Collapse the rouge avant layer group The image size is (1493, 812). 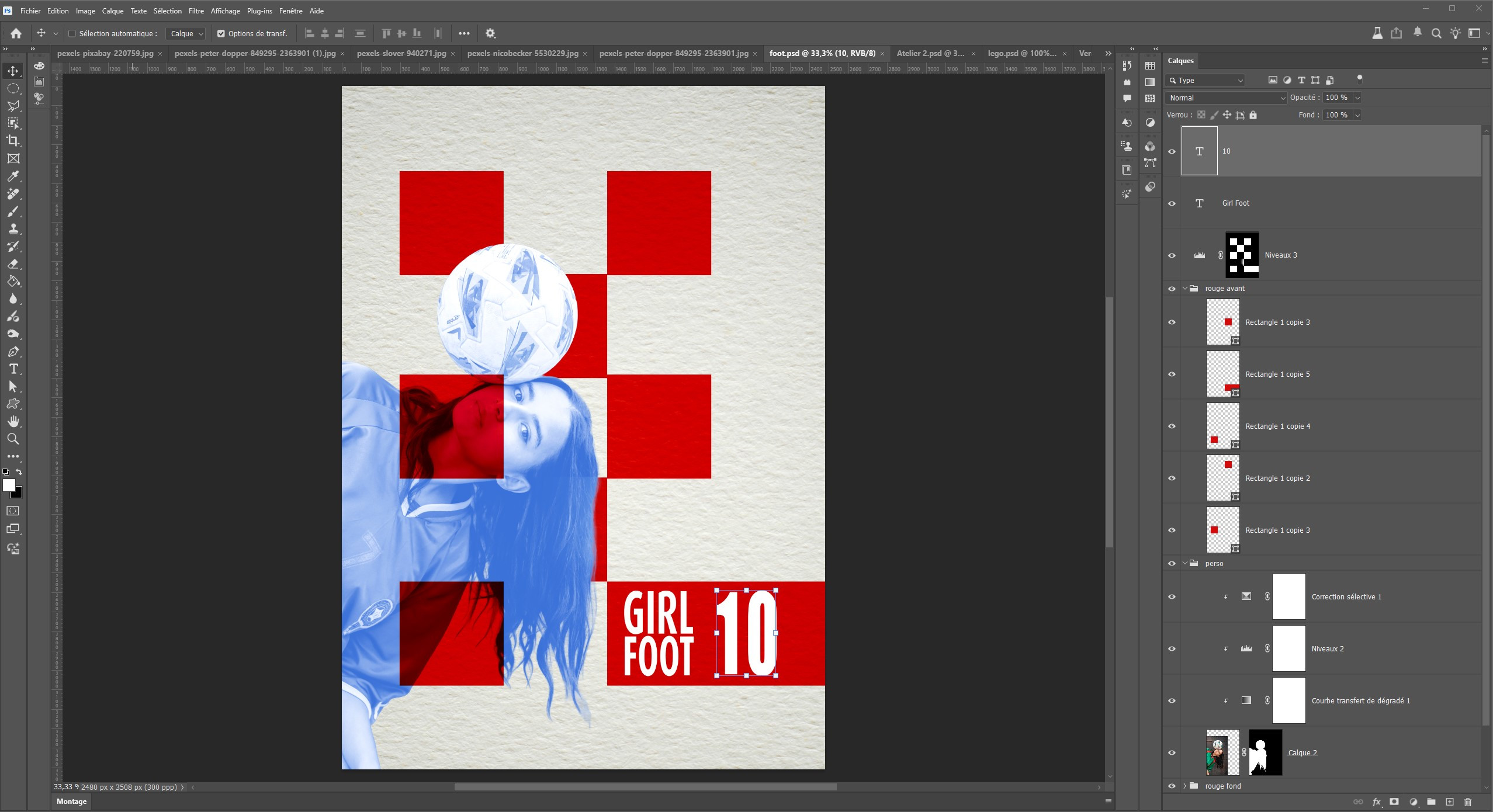pyautogui.click(x=1185, y=289)
